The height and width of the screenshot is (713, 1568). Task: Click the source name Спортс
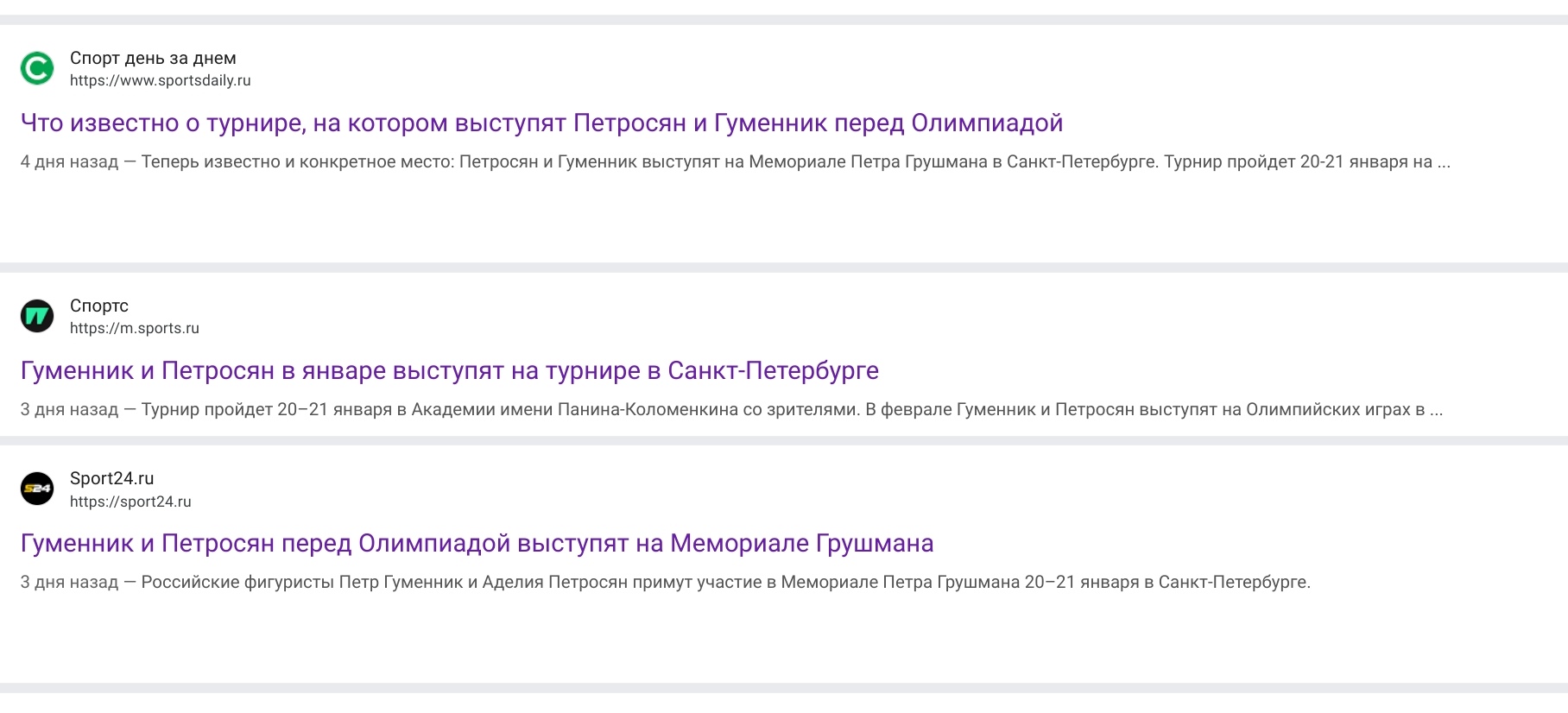click(x=98, y=305)
